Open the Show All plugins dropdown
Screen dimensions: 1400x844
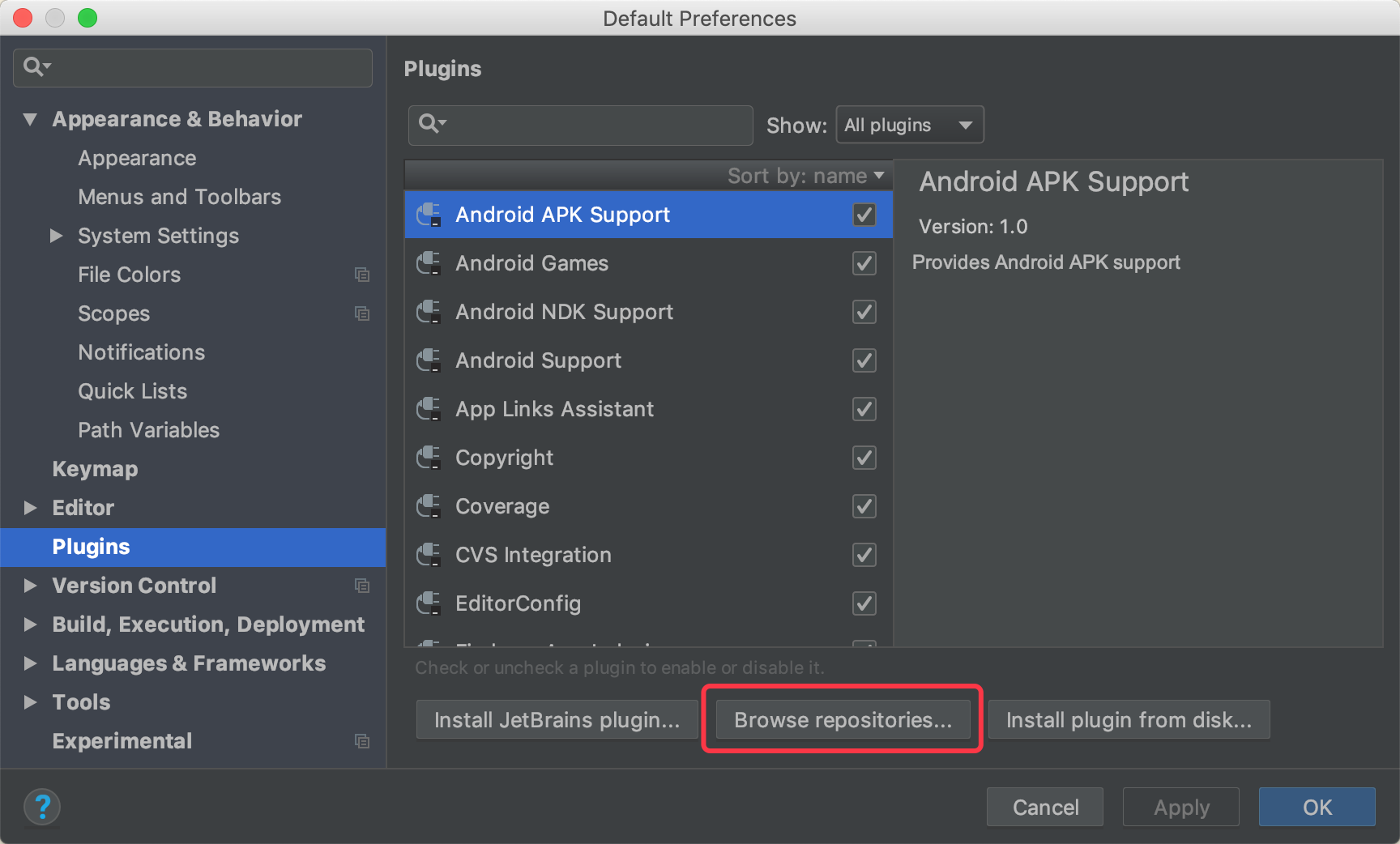point(909,125)
